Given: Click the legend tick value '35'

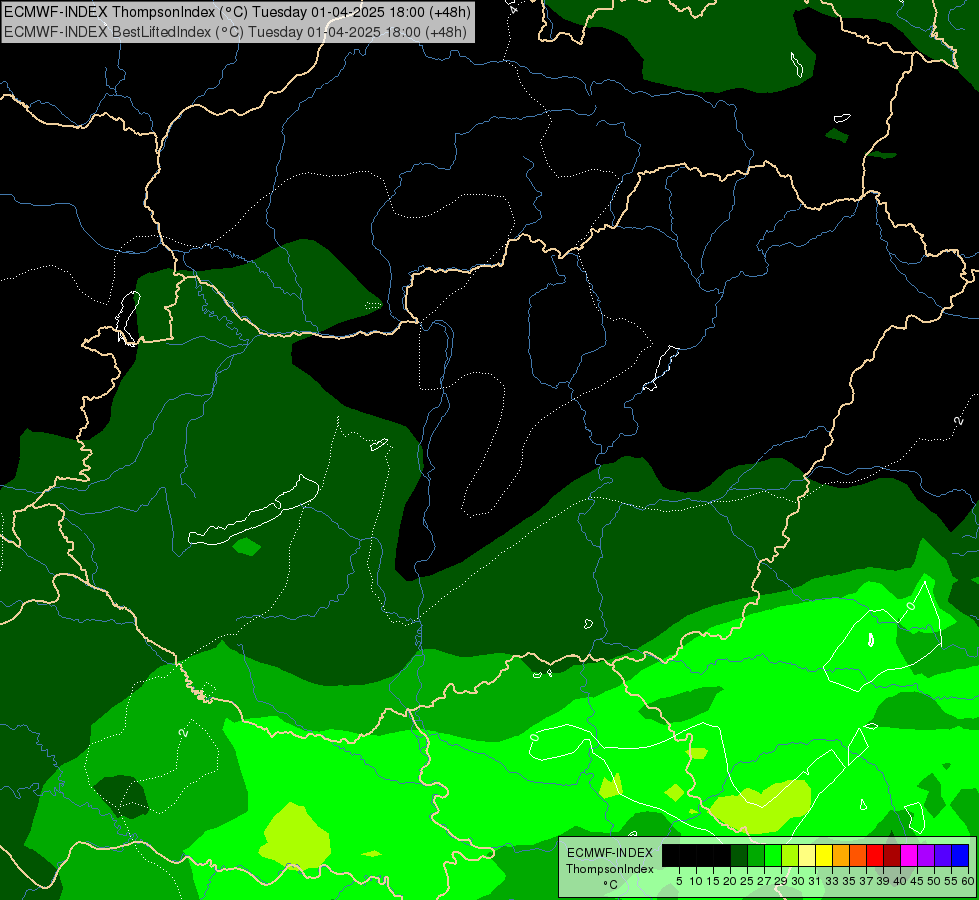Looking at the screenshot, I should point(849,881).
